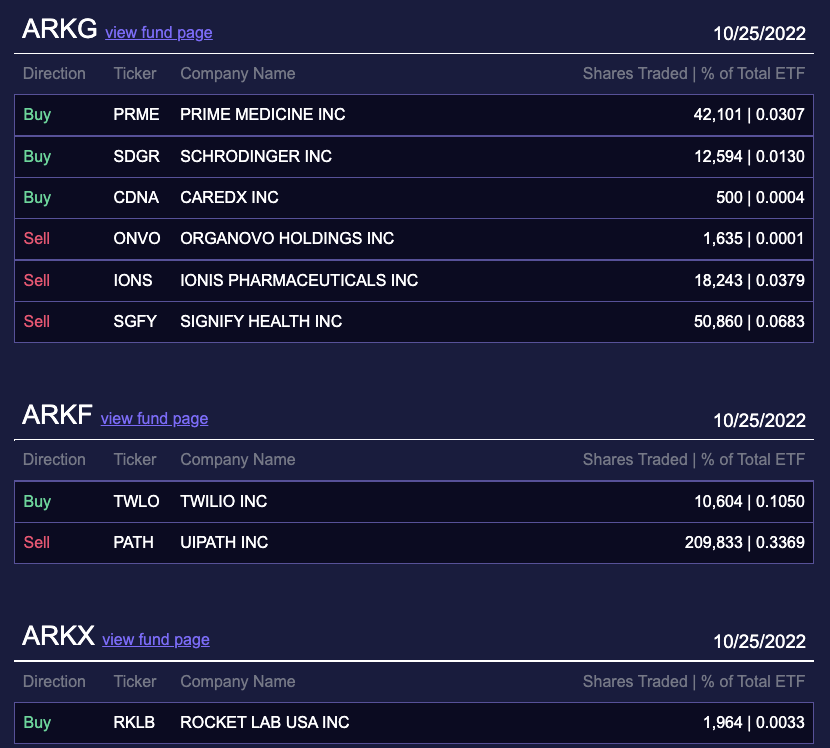This screenshot has height=748, width=830.
Task: Open the ARKF view fund page link
Action: pos(154,419)
